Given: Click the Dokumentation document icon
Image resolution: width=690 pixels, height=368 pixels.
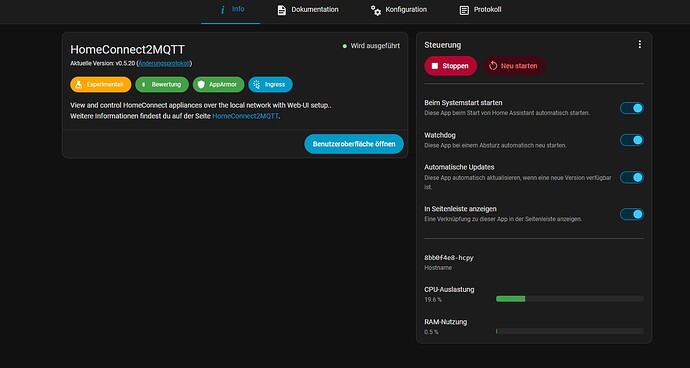Looking at the screenshot, I should [281, 10].
